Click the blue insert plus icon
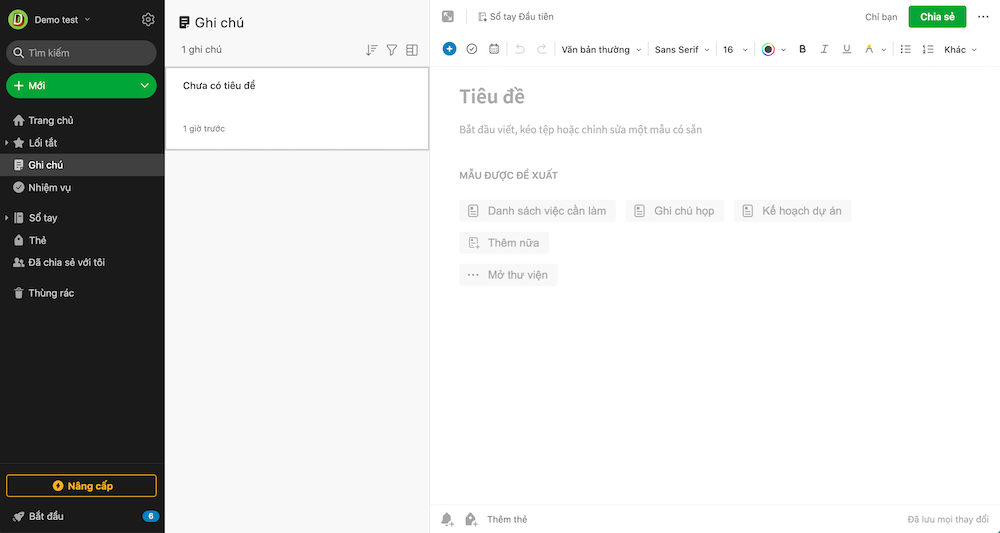1000x533 pixels. click(449, 49)
